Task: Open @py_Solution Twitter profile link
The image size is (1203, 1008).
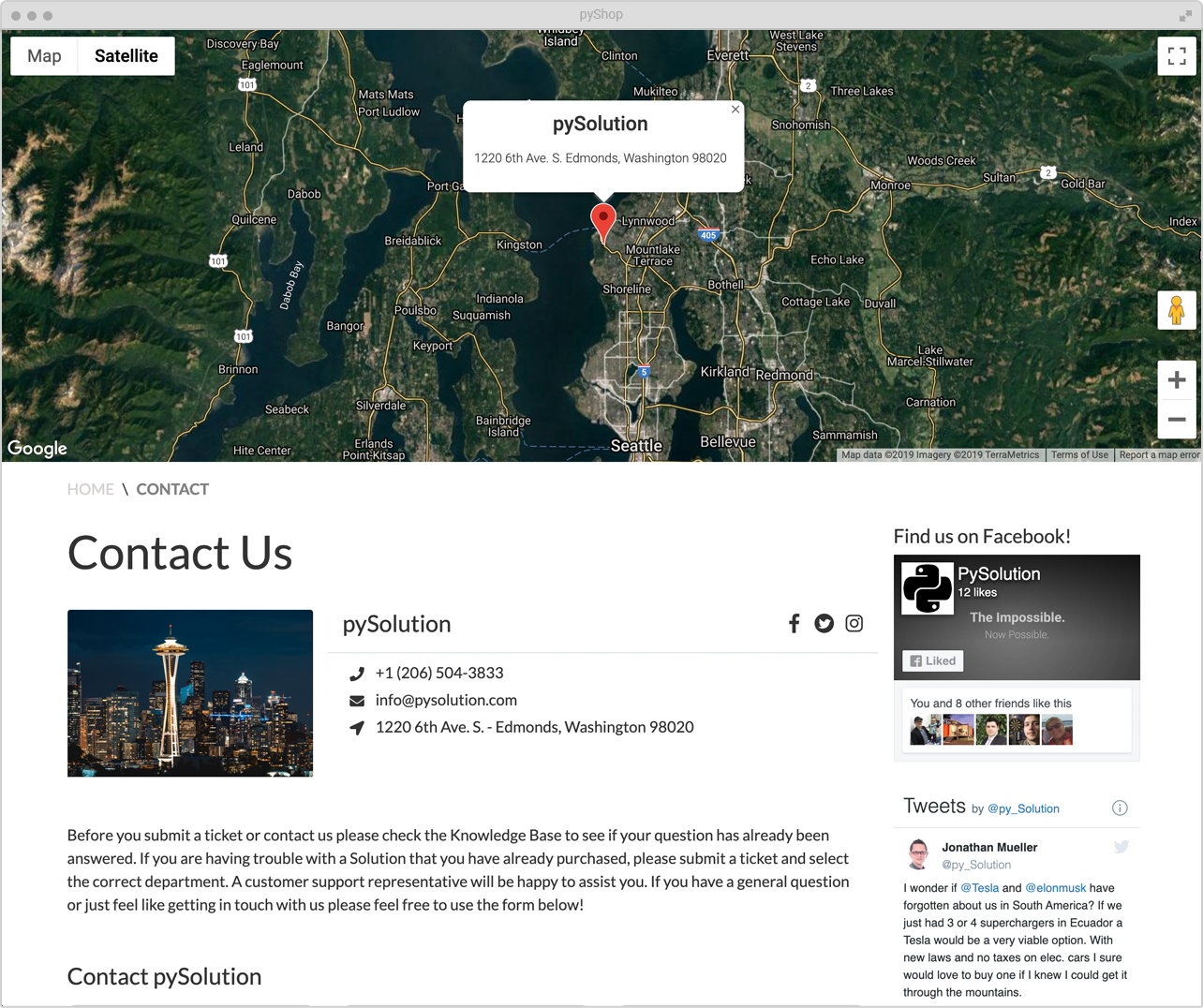Action: 1023,808
